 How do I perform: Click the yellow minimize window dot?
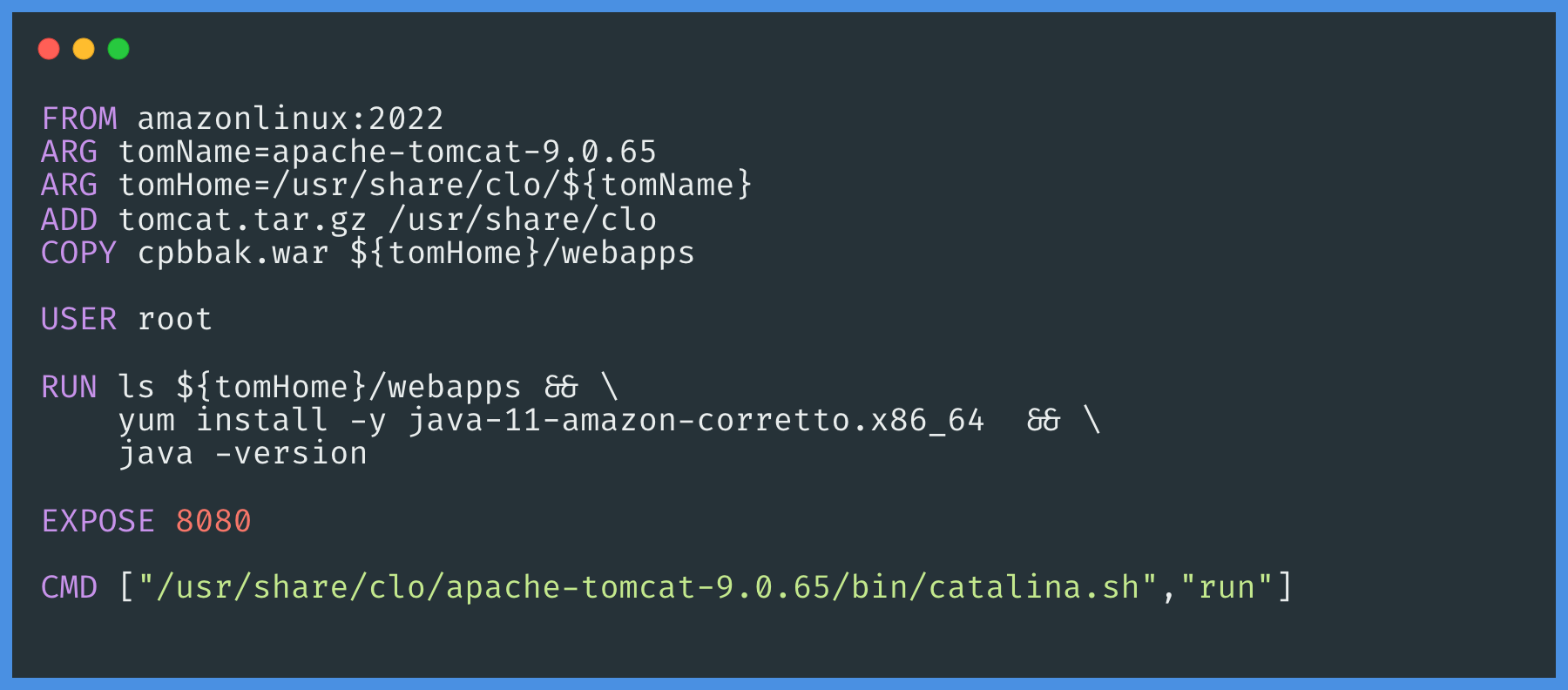point(84,49)
